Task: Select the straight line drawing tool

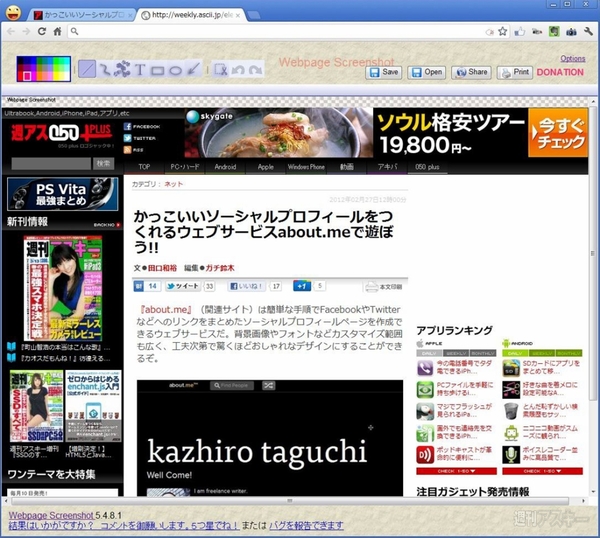Action: click(87, 69)
